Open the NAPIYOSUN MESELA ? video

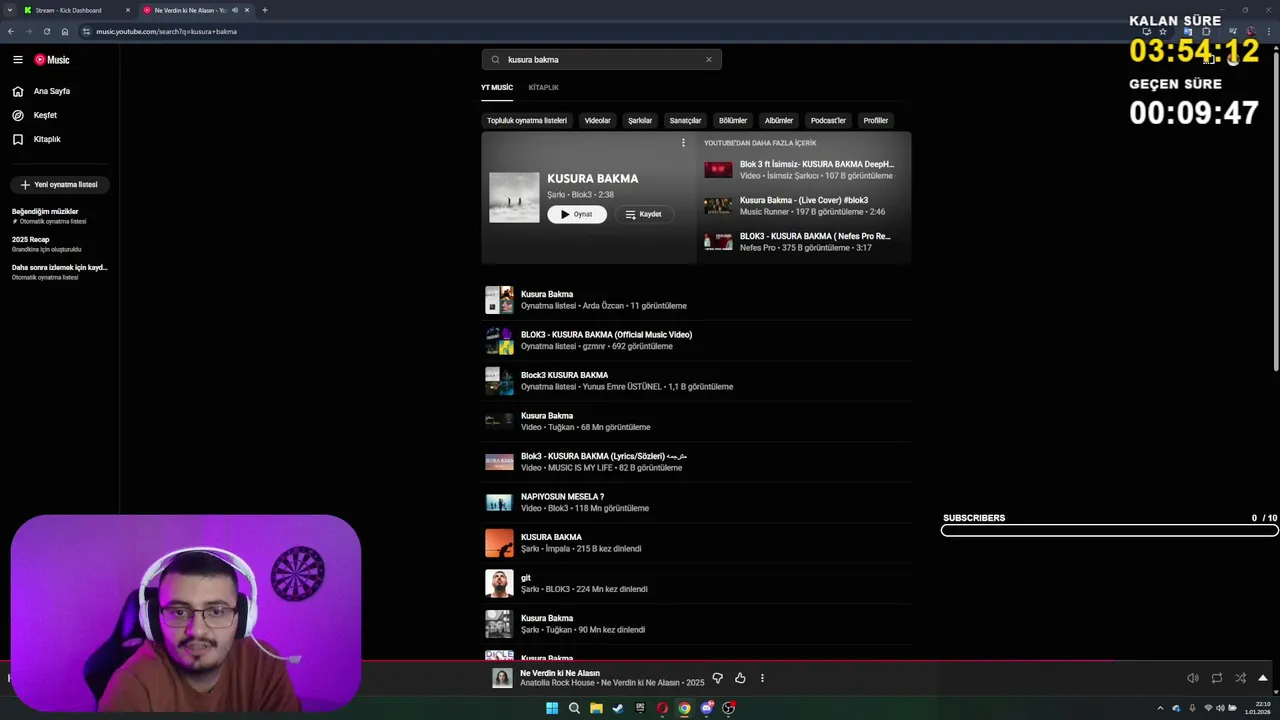coord(696,502)
